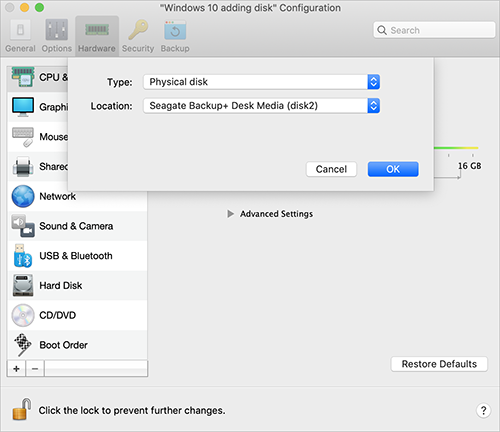The height and width of the screenshot is (432, 500).
Task: Click the Hard Disk drive icon
Action: pos(23,285)
